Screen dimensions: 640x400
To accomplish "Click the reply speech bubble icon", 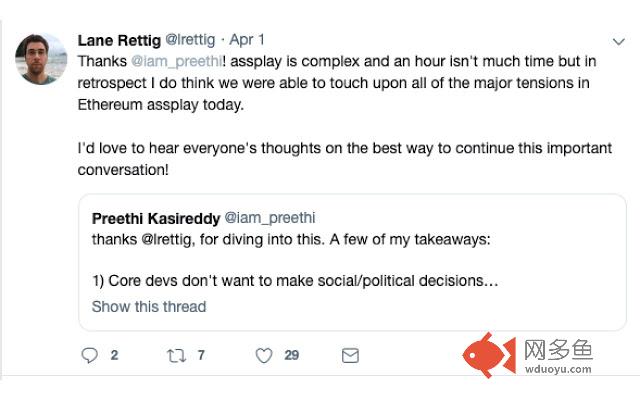I will coord(88,355).
